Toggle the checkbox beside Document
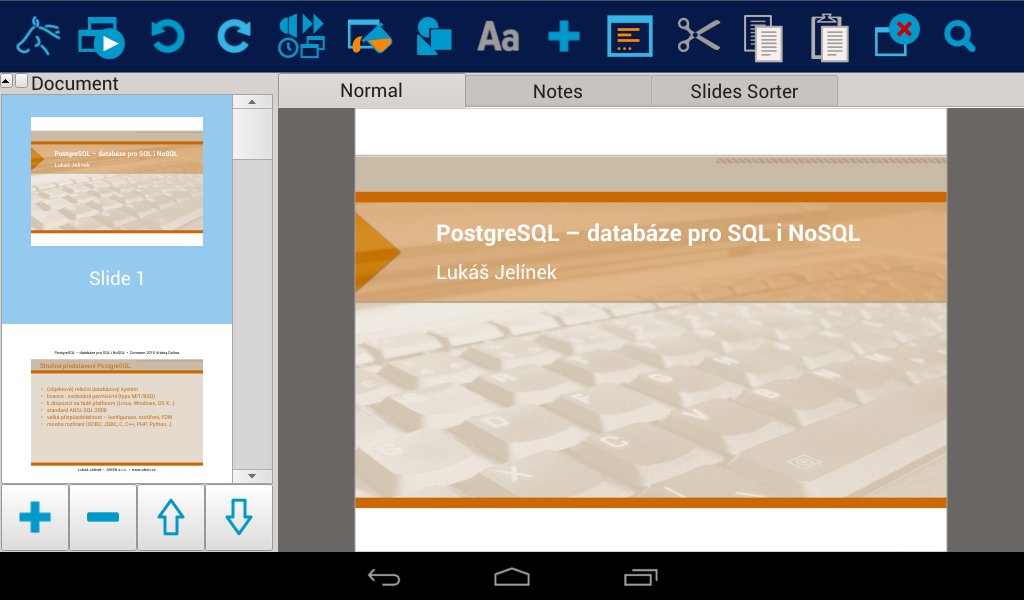 click(x=22, y=81)
